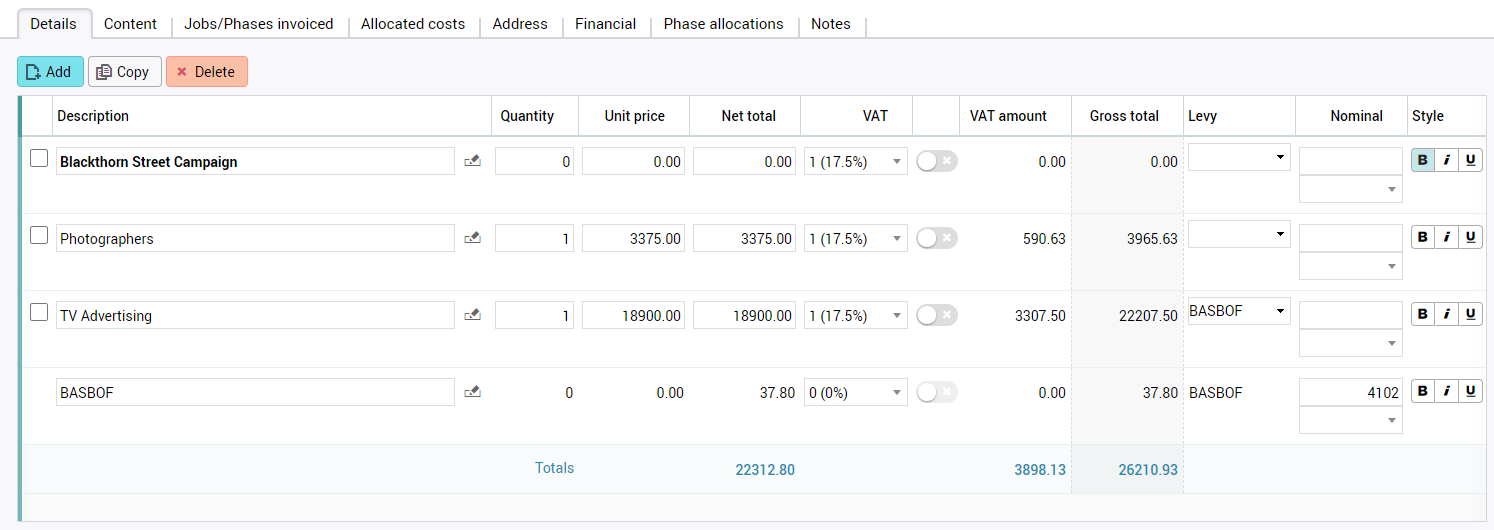1494x530 pixels.
Task: Click the red Delete button
Action: 206,72
